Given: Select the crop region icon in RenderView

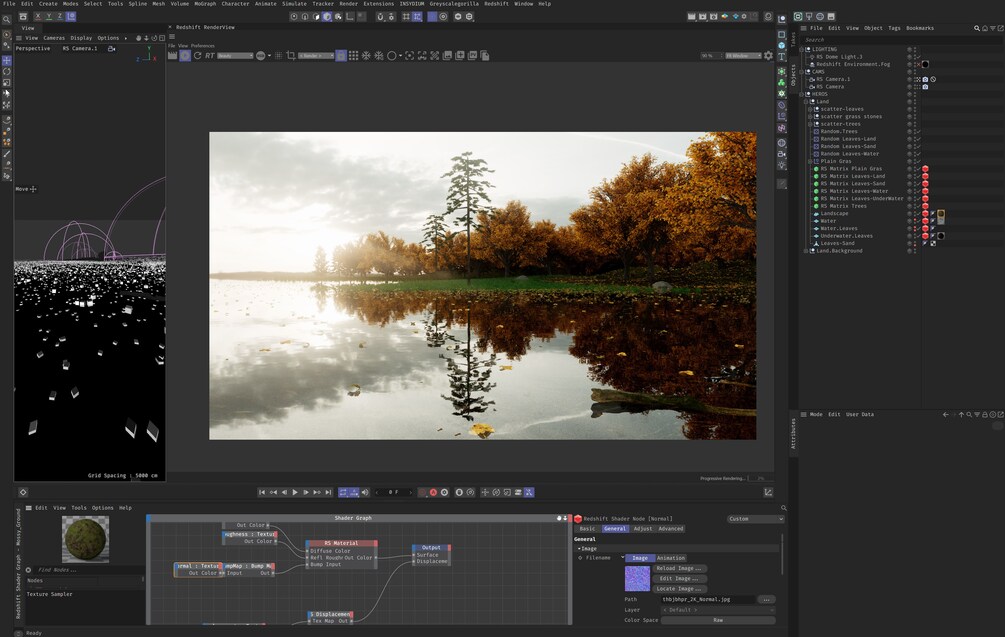Looking at the screenshot, I should click(290, 56).
